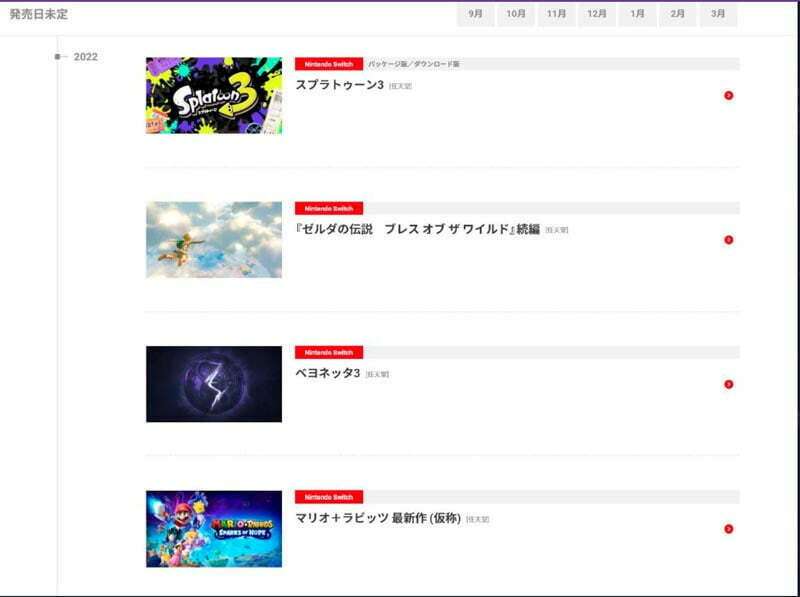800x597 pixels.
Task: Open the ベヨネッタ3 title link
Action: click(x=328, y=374)
